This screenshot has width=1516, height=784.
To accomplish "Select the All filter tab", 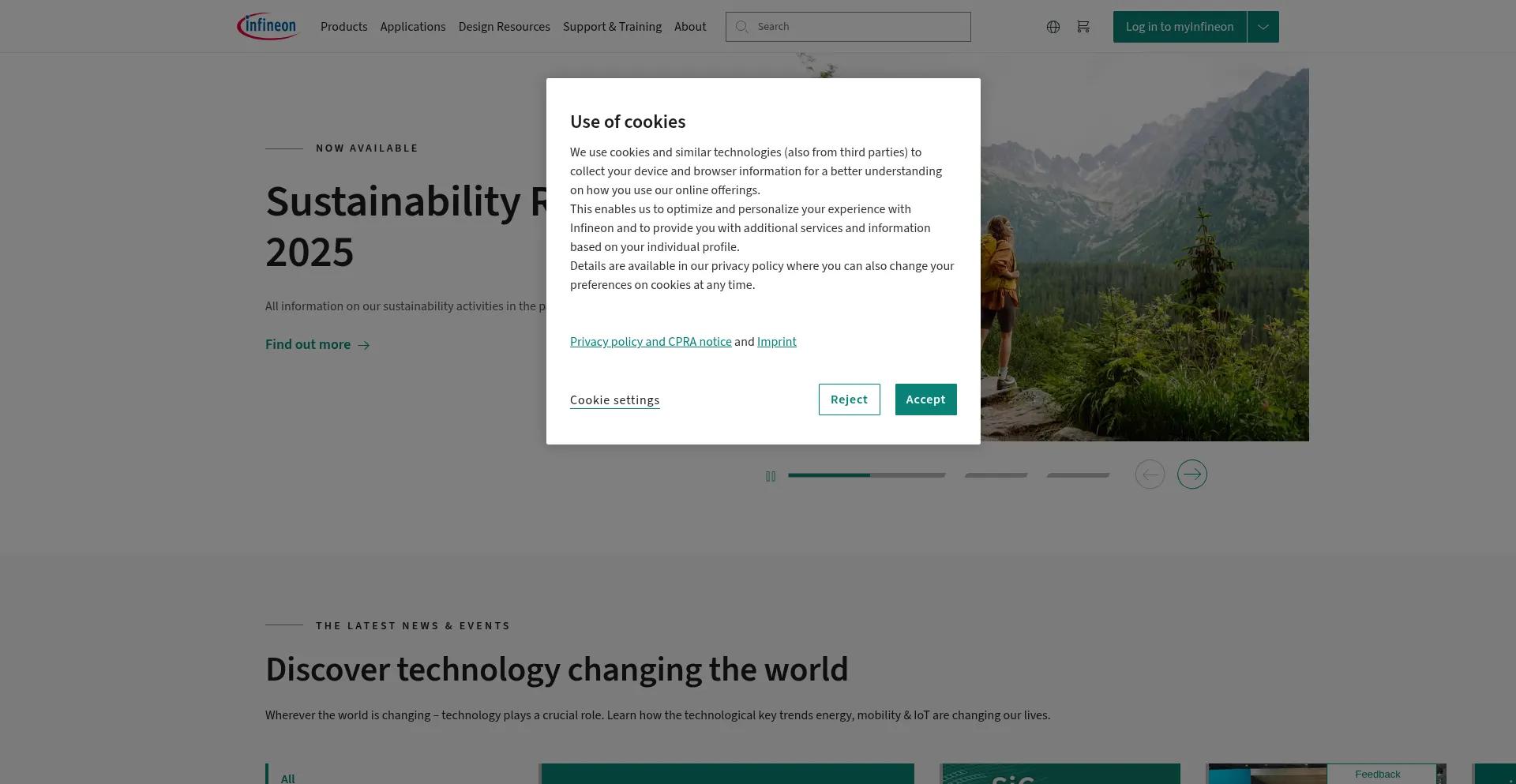I will pos(287,778).
